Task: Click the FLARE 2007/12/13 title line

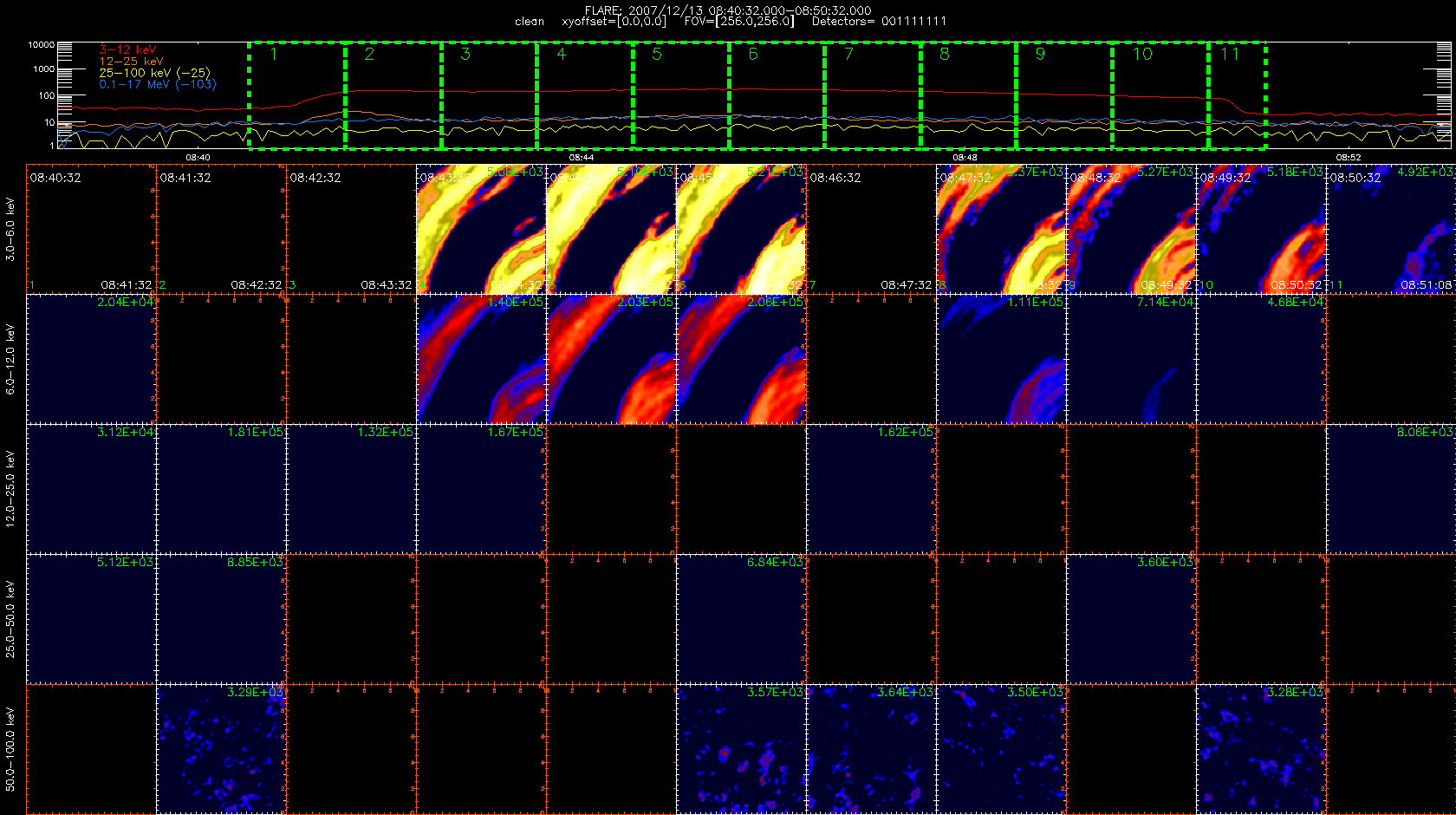Action: 728,10
